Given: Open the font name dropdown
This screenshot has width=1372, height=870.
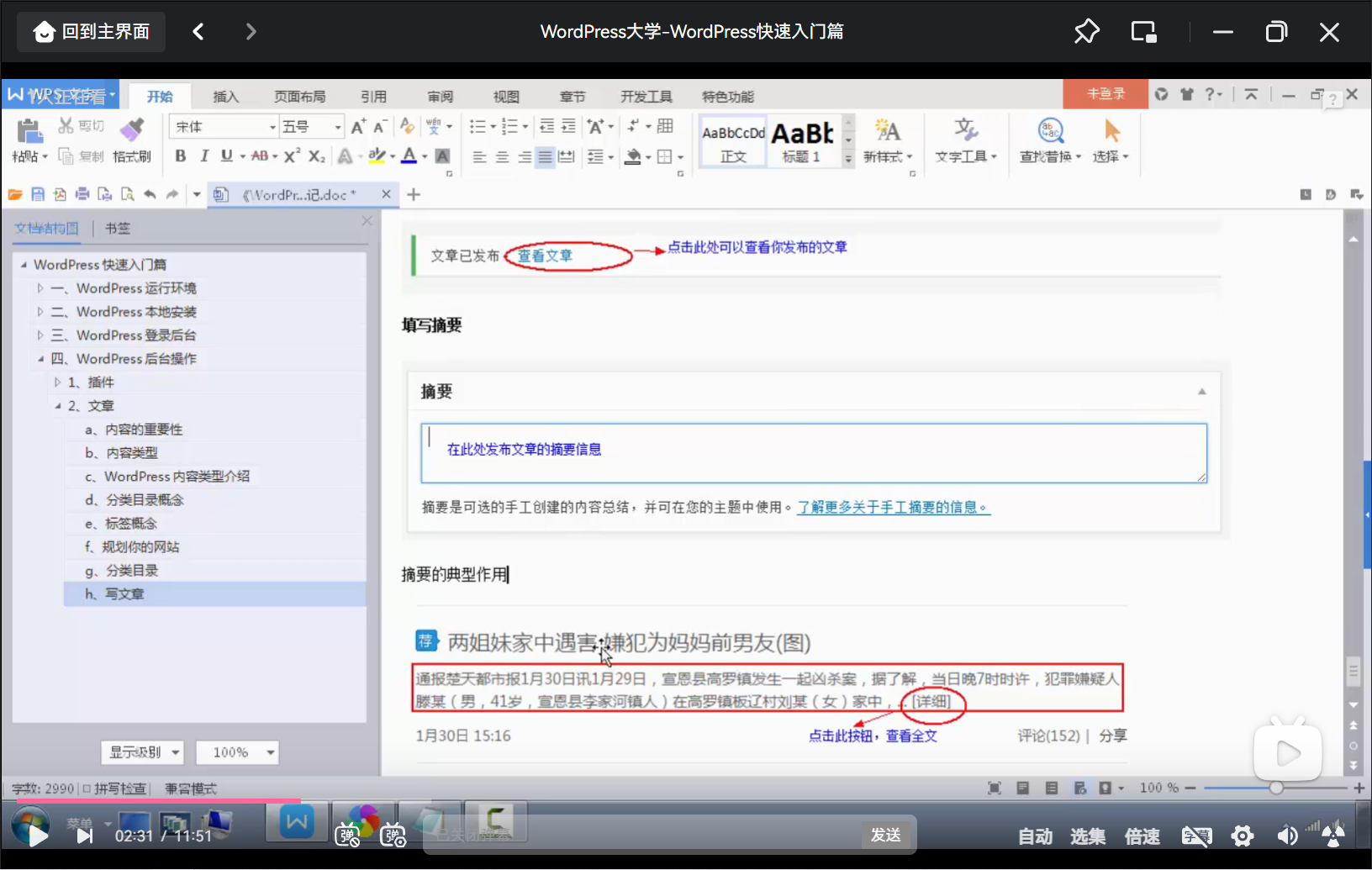Looking at the screenshot, I should 272,127.
